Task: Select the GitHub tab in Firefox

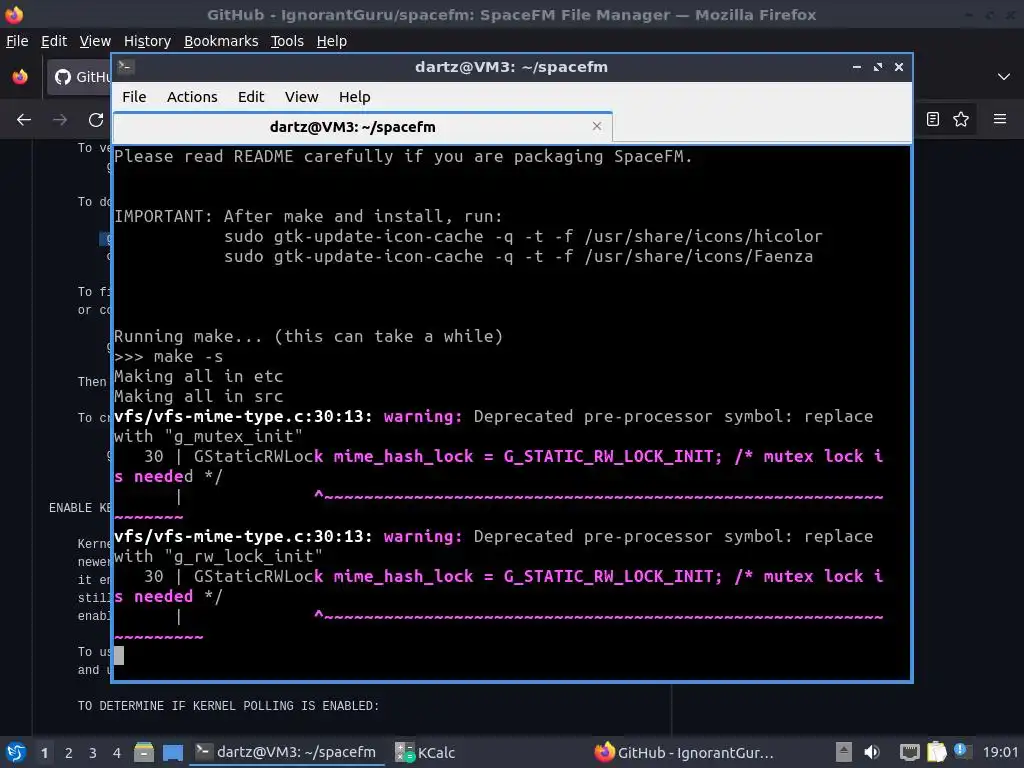Action: pos(80,77)
